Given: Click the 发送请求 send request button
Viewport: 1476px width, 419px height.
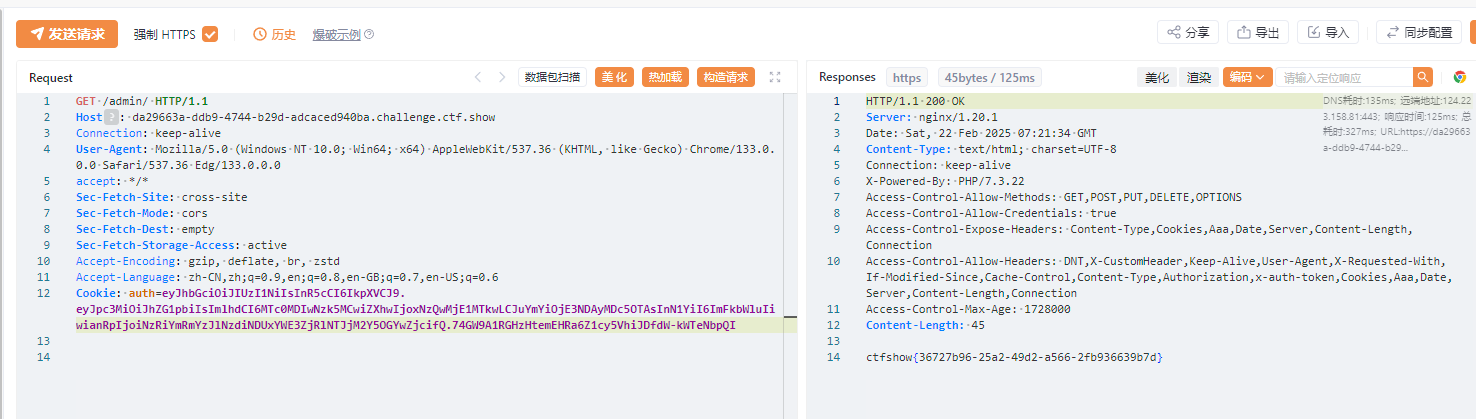Looking at the screenshot, I should (67, 34).
